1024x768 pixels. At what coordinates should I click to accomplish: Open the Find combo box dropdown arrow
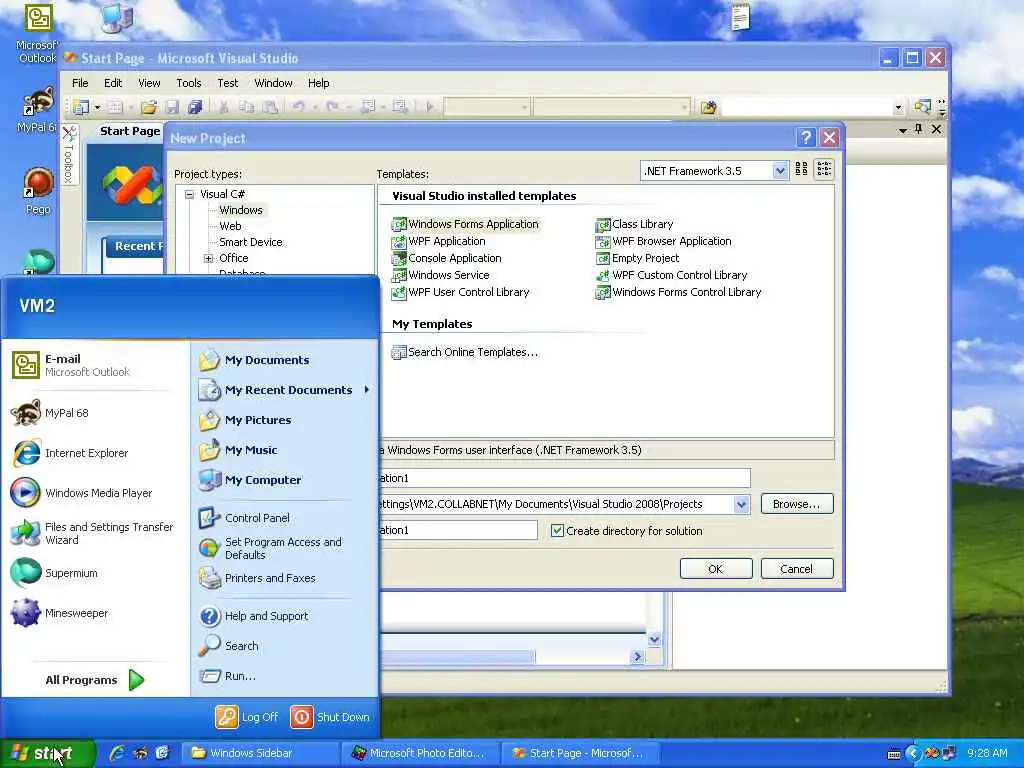pyautogui.click(x=899, y=107)
